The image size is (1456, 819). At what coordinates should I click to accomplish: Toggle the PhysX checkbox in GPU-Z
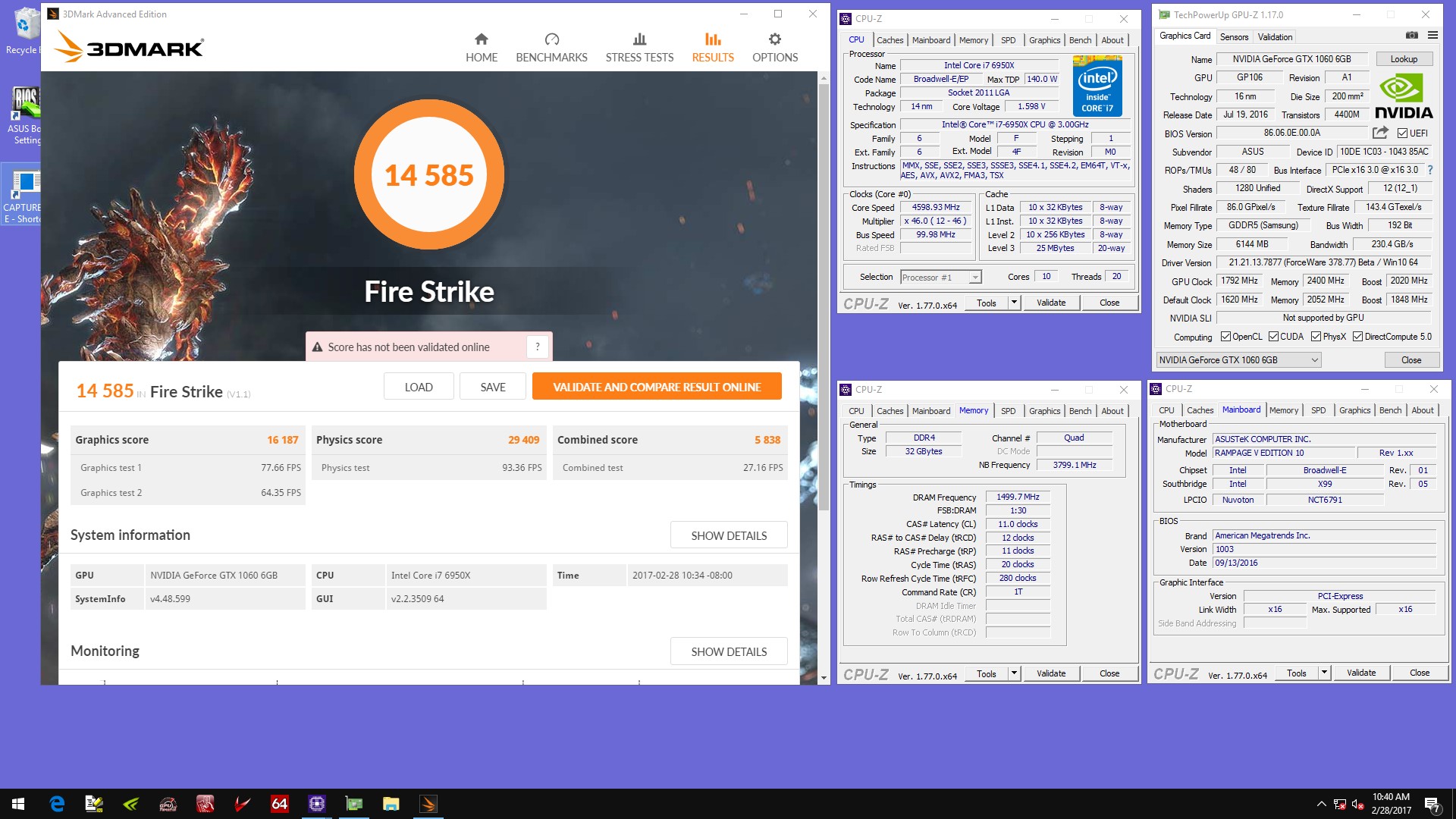(x=1316, y=337)
